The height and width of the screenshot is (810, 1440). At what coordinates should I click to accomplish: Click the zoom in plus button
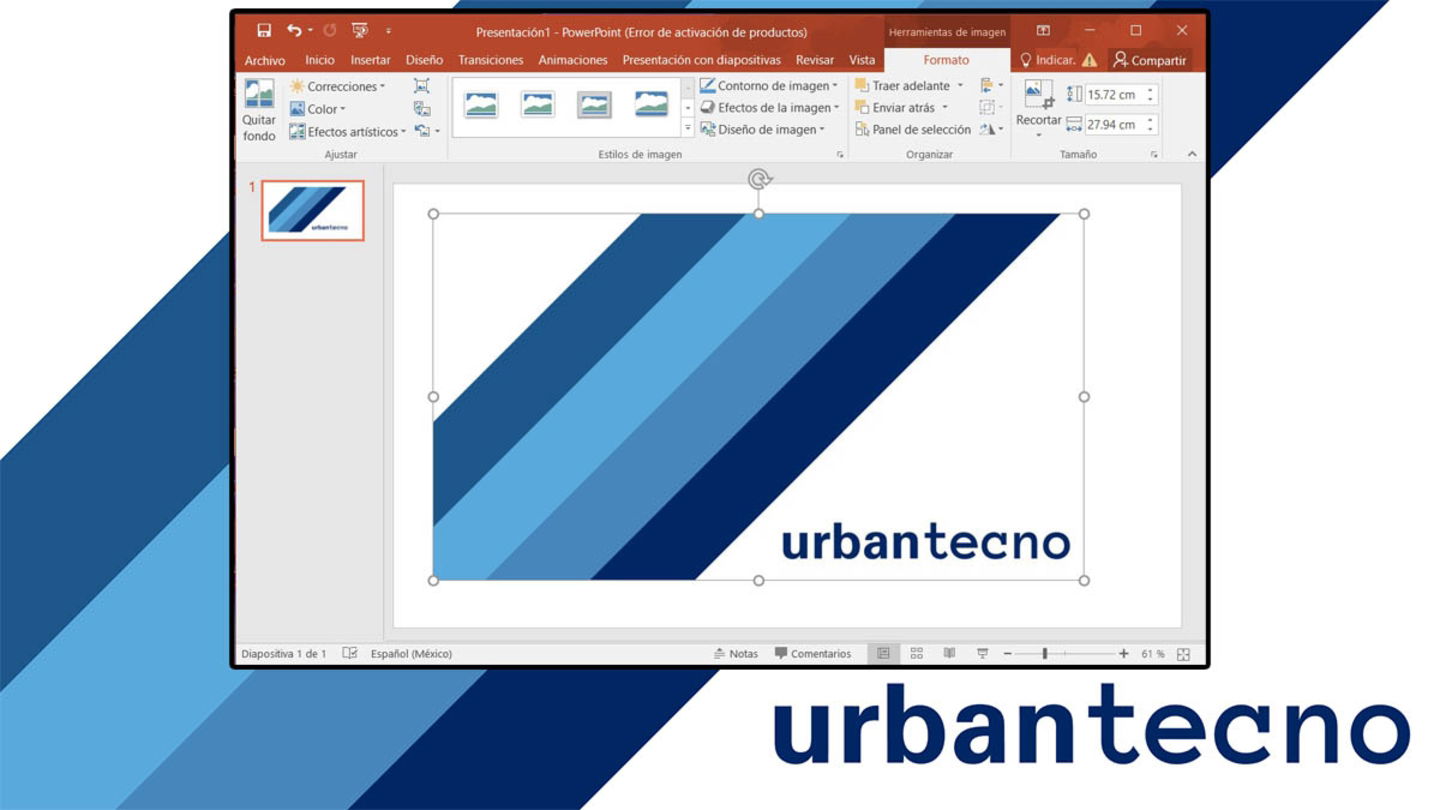pyautogui.click(x=1124, y=654)
